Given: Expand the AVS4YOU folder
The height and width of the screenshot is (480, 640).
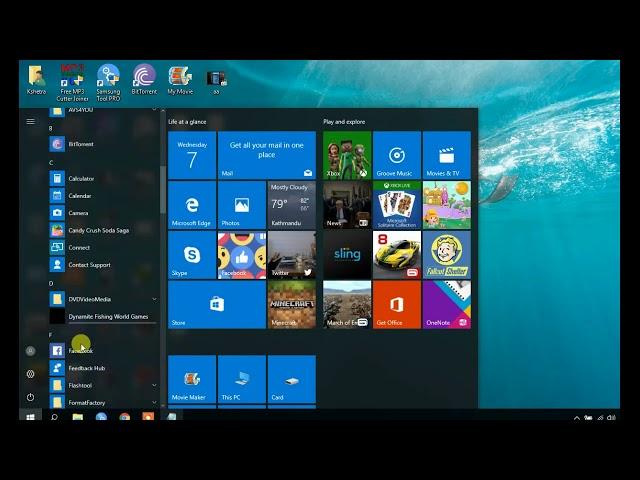Looking at the screenshot, I should [x=154, y=109].
